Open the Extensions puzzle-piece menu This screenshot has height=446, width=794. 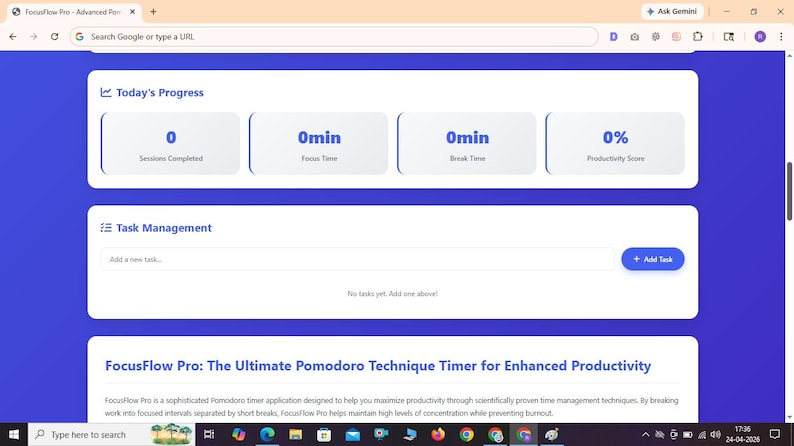698,36
